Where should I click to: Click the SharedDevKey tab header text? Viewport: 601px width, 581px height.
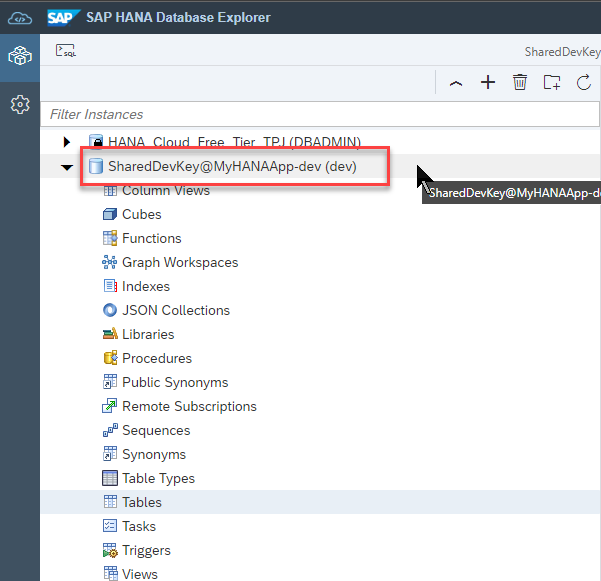tap(562, 52)
